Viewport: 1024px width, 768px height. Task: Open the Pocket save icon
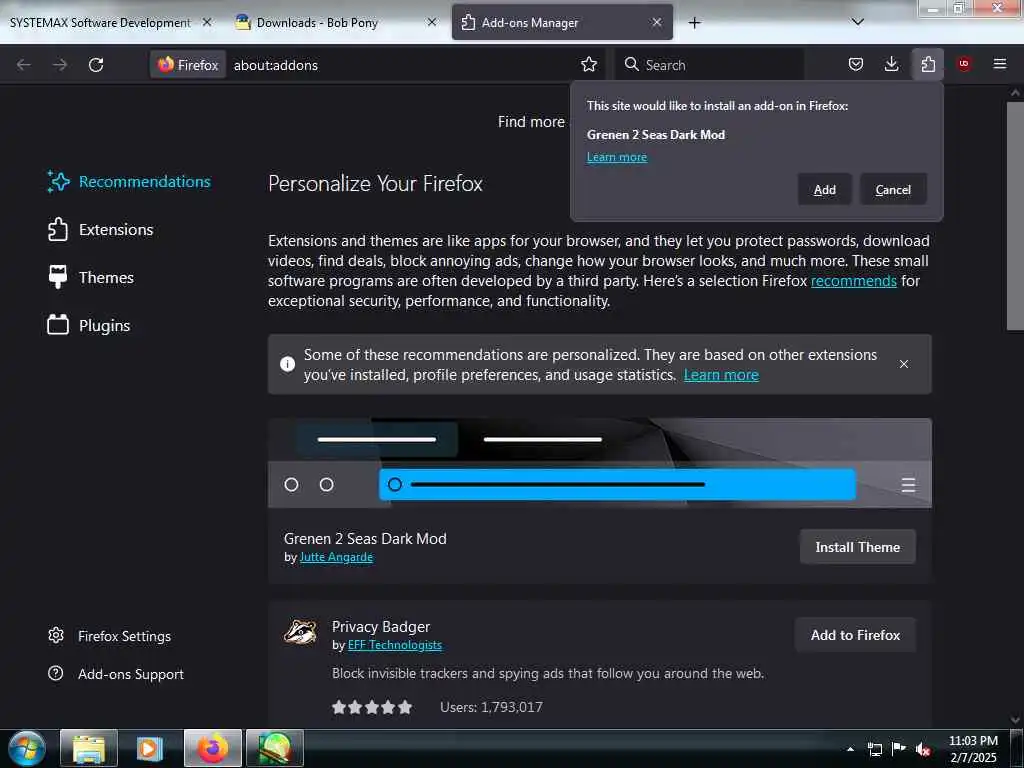click(856, 64)
